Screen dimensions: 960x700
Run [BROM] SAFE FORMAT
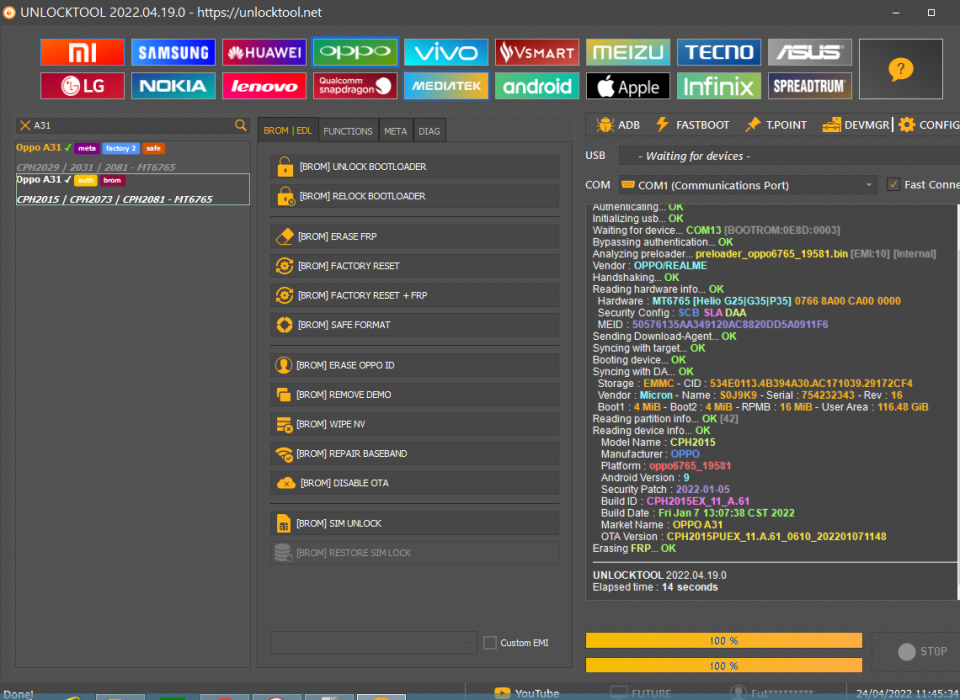click(x=414, y=325)
